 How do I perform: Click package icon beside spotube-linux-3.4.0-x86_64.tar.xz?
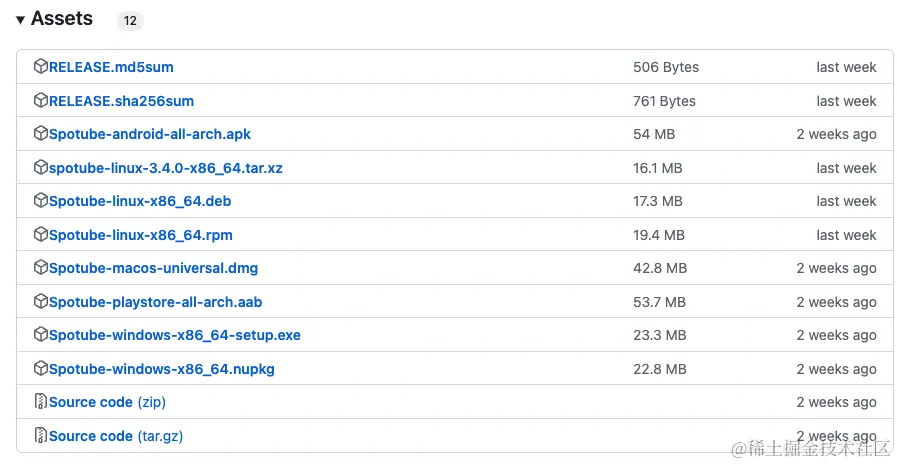tap(41, 167)
